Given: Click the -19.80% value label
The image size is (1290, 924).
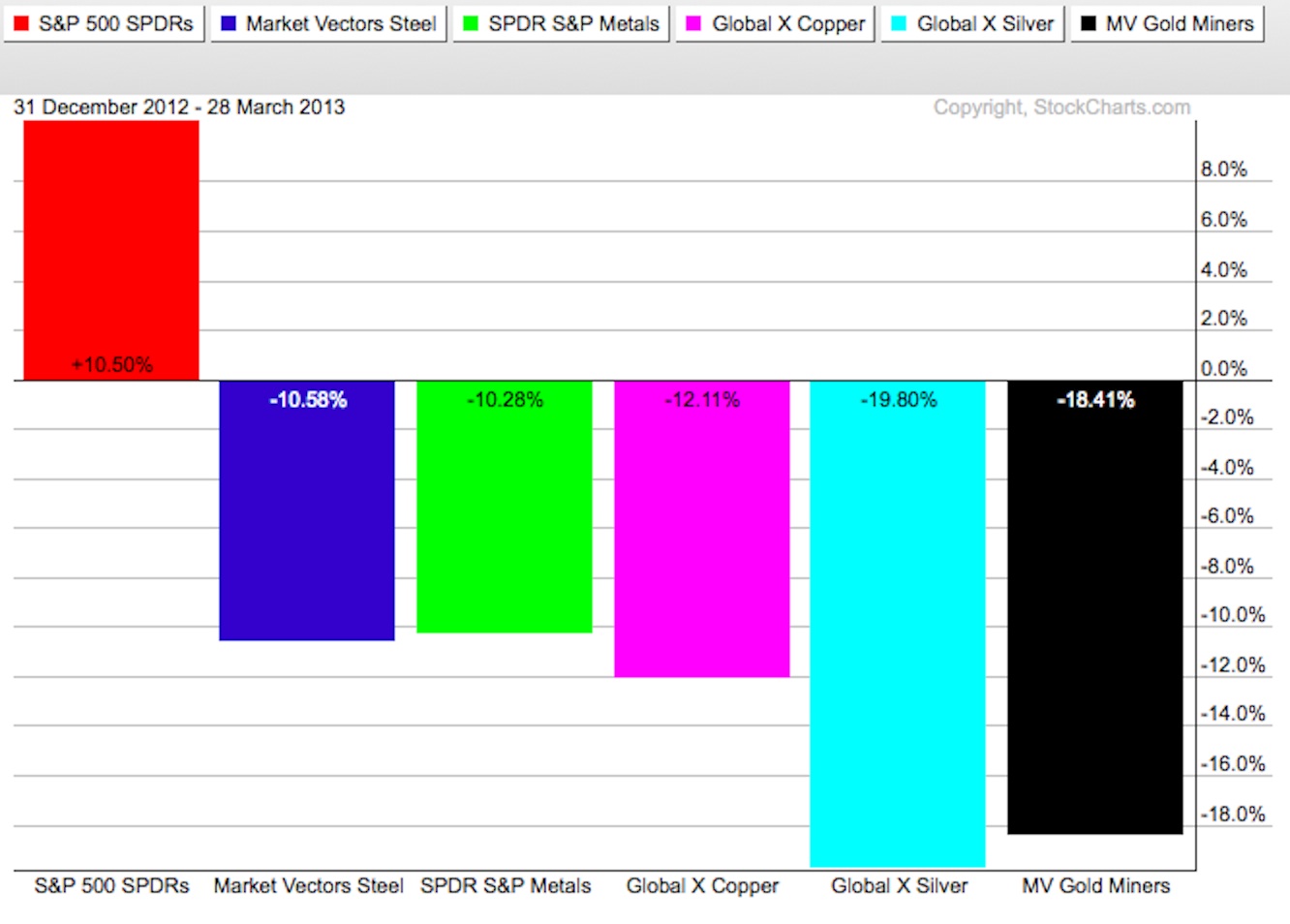Looking at the screenshot, I should (899, 400).
